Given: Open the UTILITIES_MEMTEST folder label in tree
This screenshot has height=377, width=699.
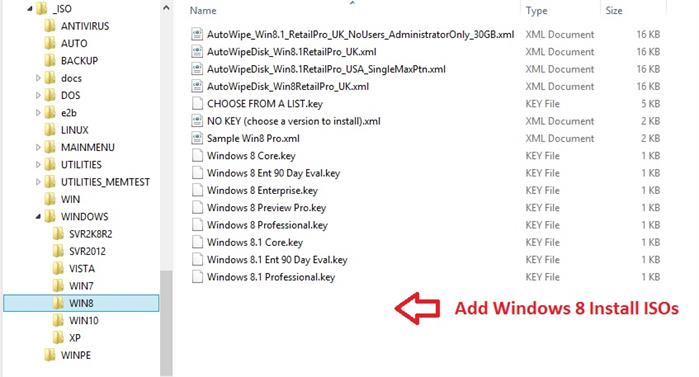Looking at the screenshot, I should [105, 182].
